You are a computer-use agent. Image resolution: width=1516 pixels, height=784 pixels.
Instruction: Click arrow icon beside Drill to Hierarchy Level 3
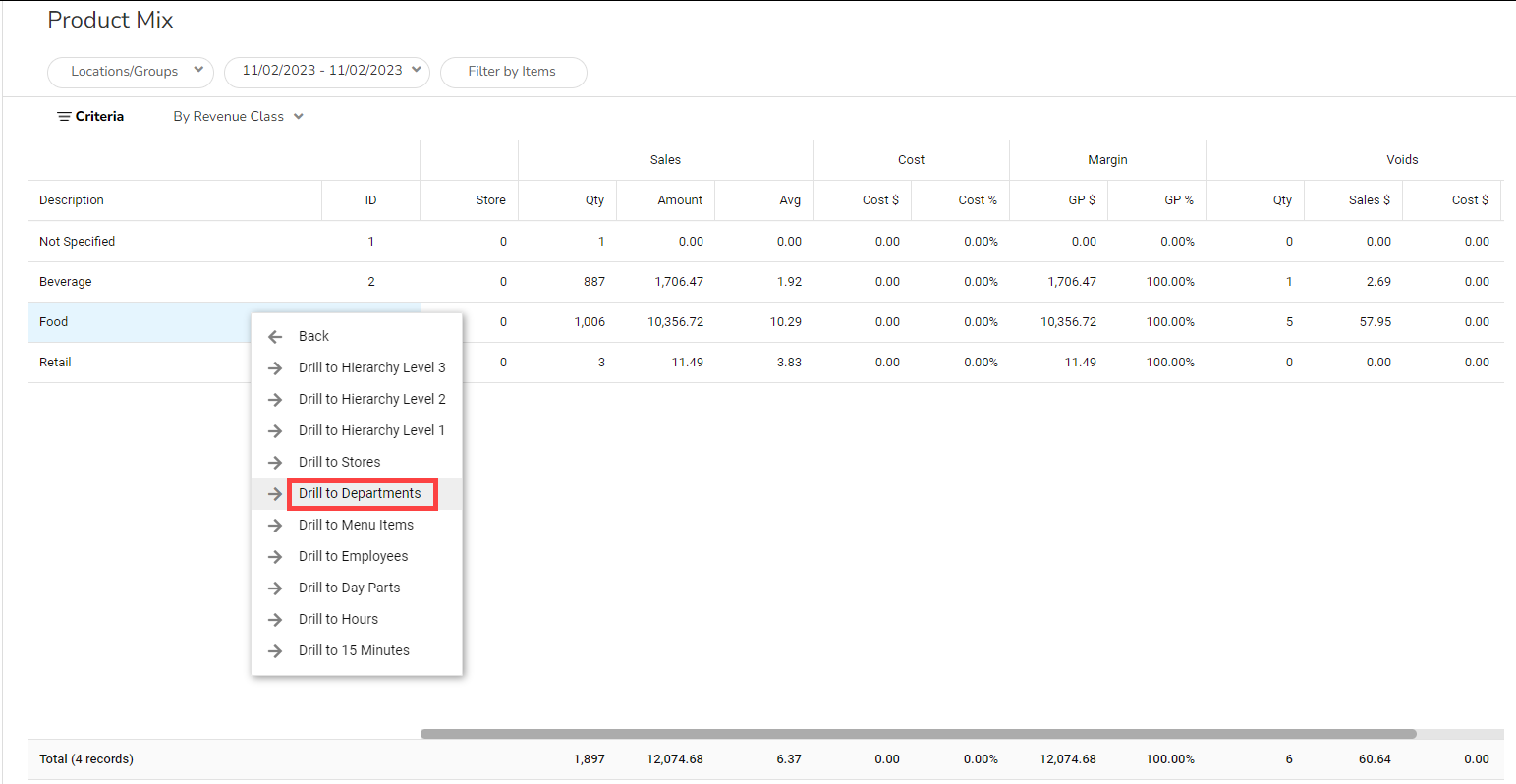[x=275, y=368]
